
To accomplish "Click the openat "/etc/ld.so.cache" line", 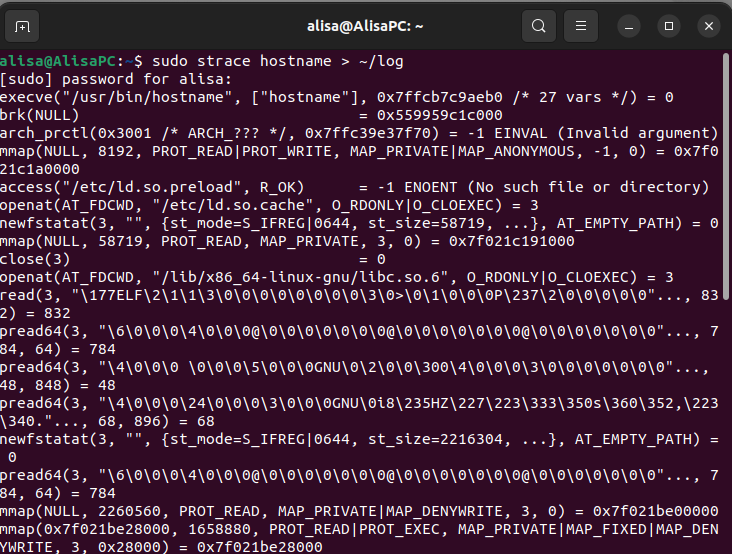I will pyautogui.click(x=269, y=205).
